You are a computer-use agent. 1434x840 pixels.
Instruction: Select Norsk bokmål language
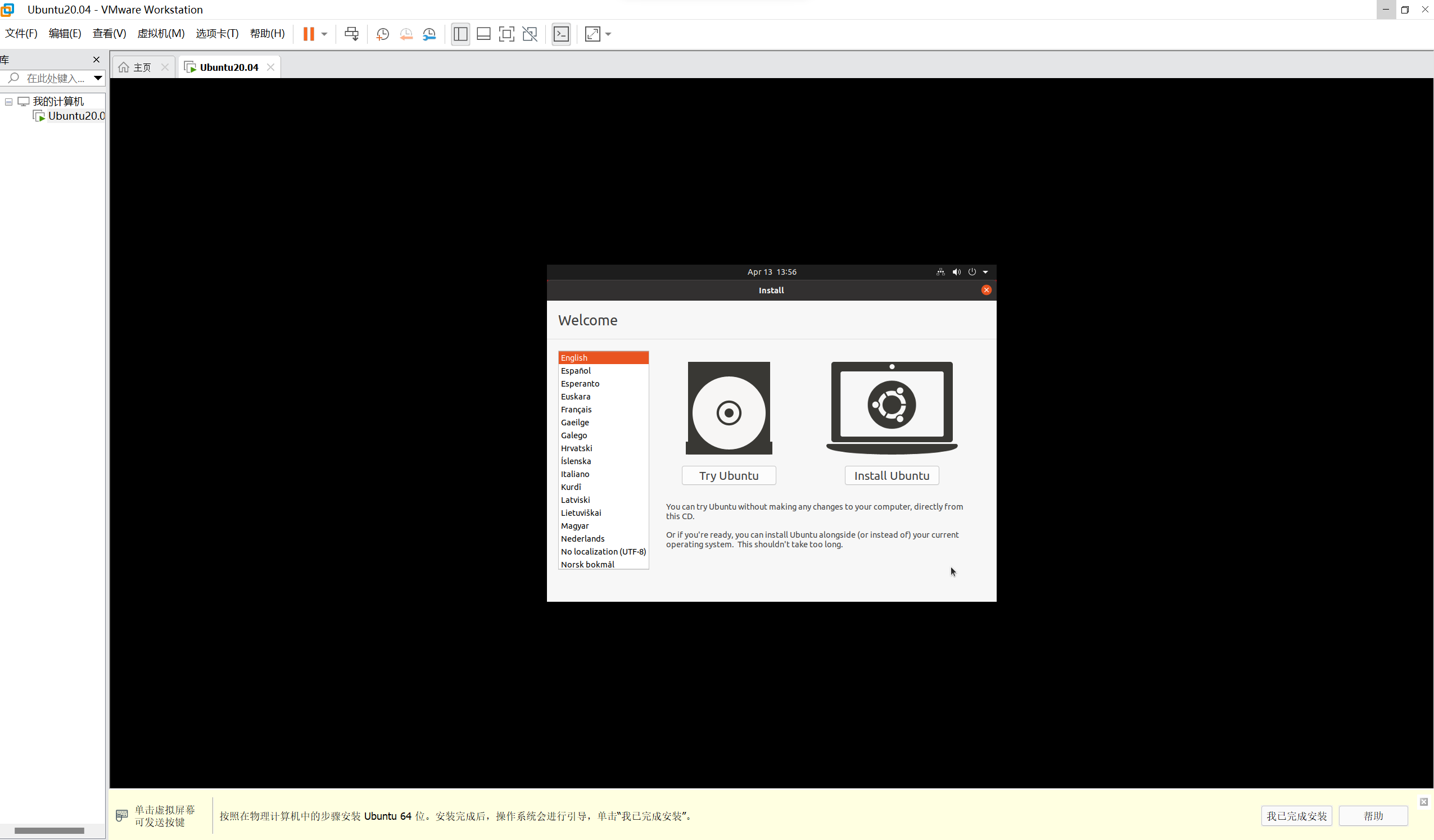[603, 564]
